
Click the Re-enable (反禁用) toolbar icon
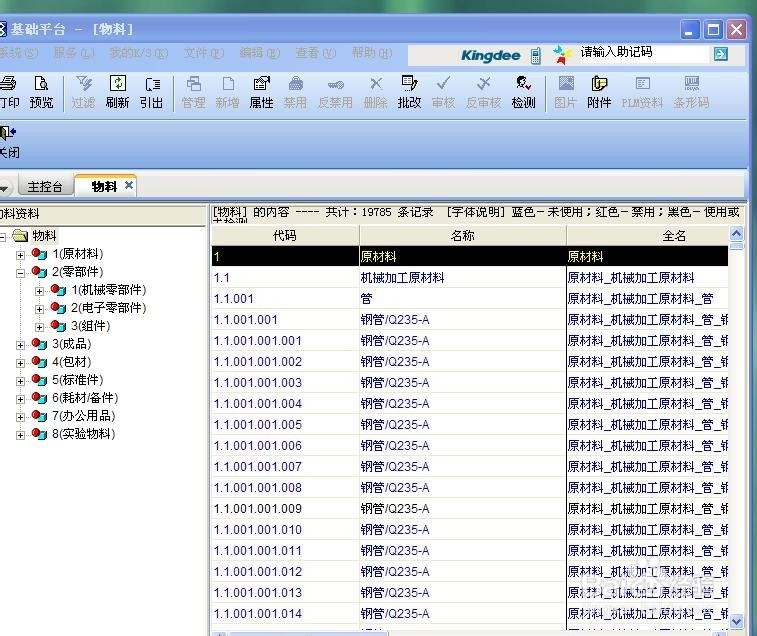pyautogui.click(x=336, y=92)
